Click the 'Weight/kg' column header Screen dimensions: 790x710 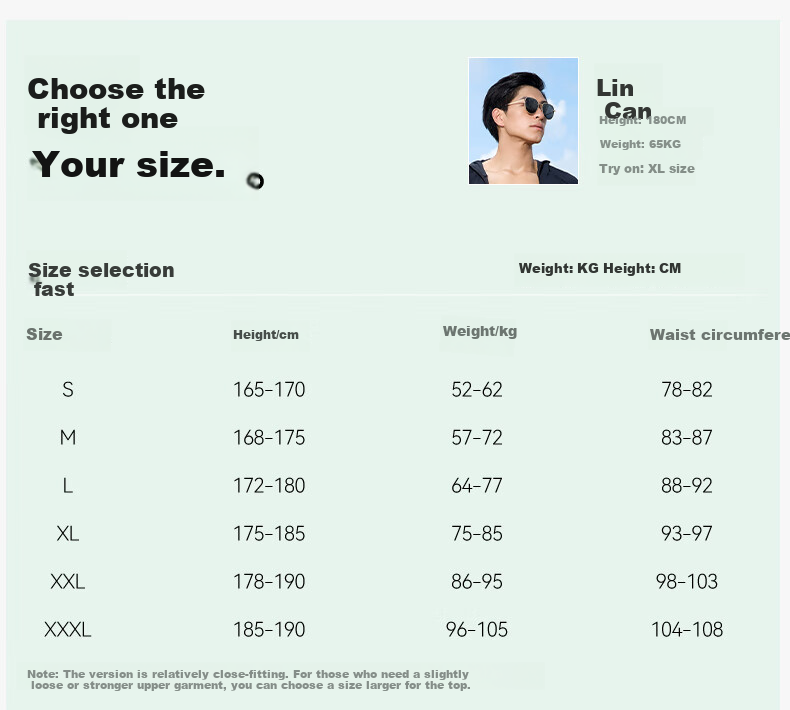(480, 331)
